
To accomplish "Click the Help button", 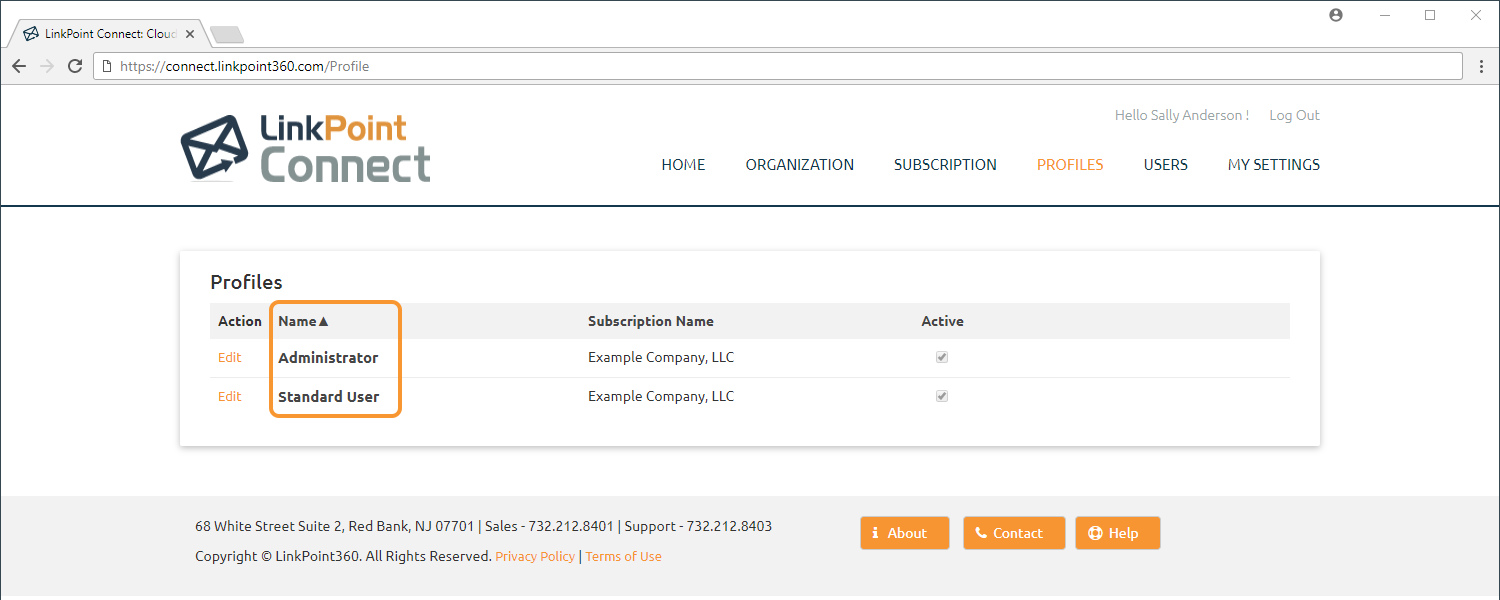I will 1118,533.
